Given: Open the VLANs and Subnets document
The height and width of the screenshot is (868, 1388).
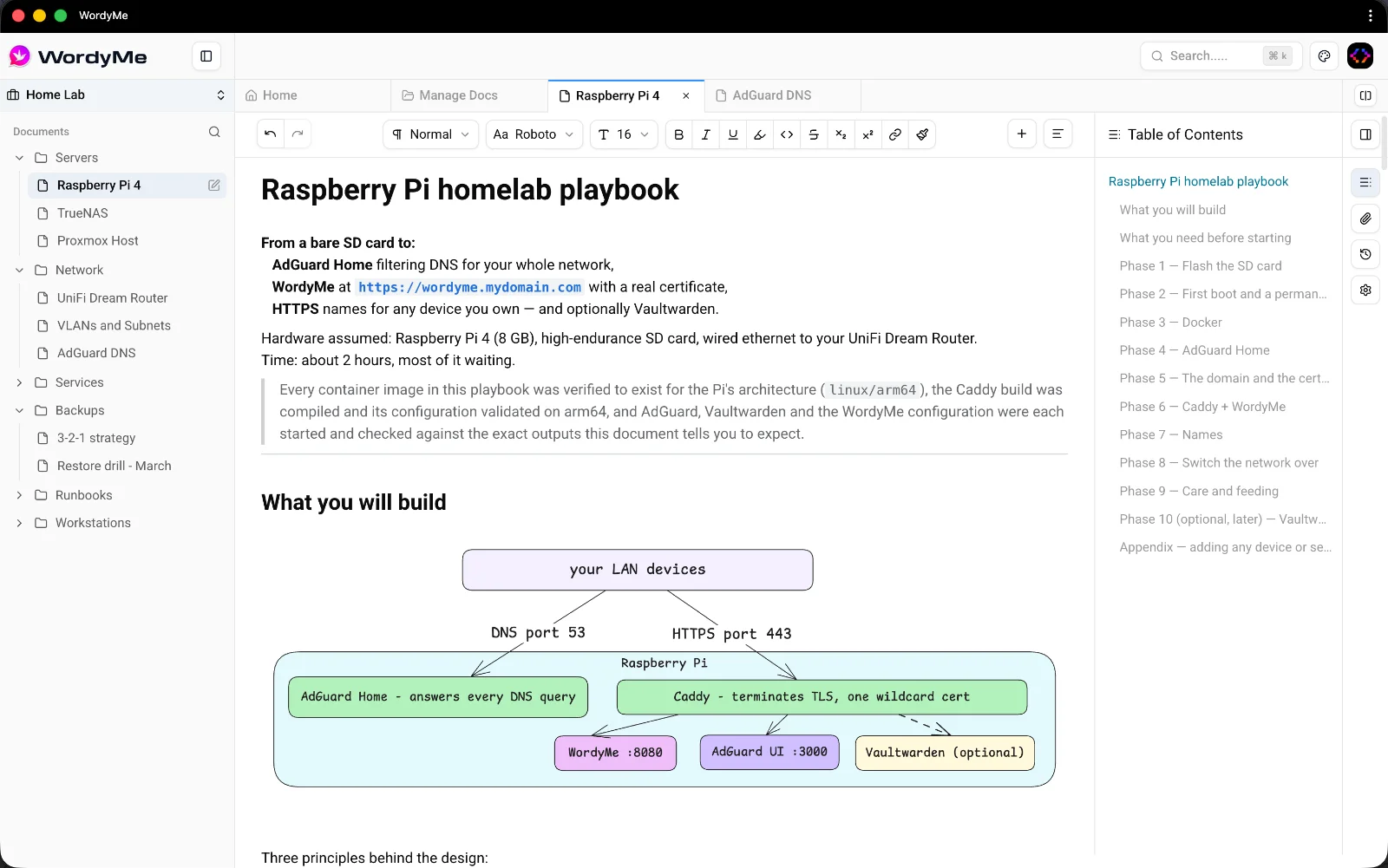Looking at the screenshot, I should 127,326.
